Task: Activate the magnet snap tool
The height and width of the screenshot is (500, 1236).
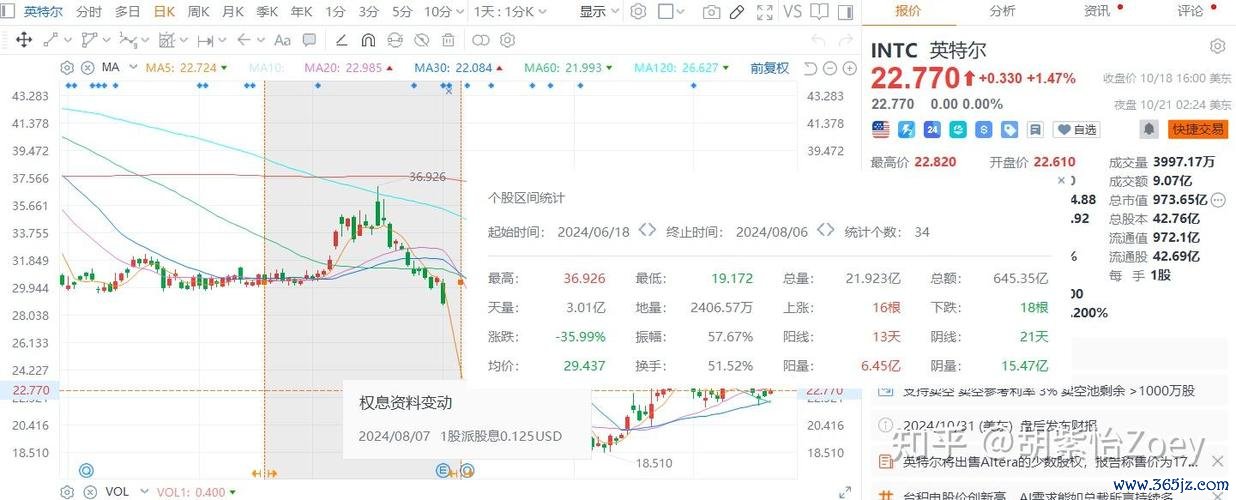Action: 367,40
